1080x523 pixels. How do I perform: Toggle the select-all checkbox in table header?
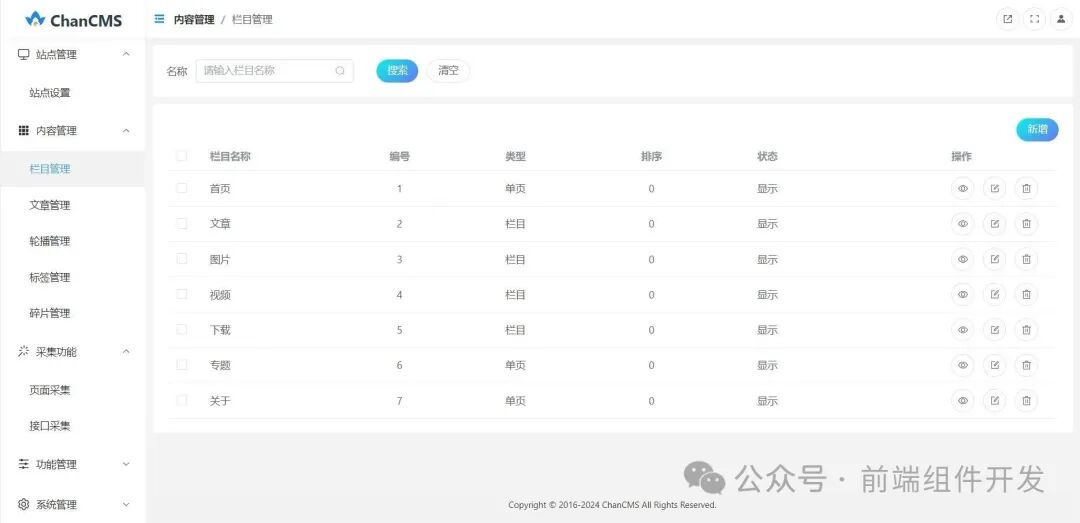click(181, 156)
